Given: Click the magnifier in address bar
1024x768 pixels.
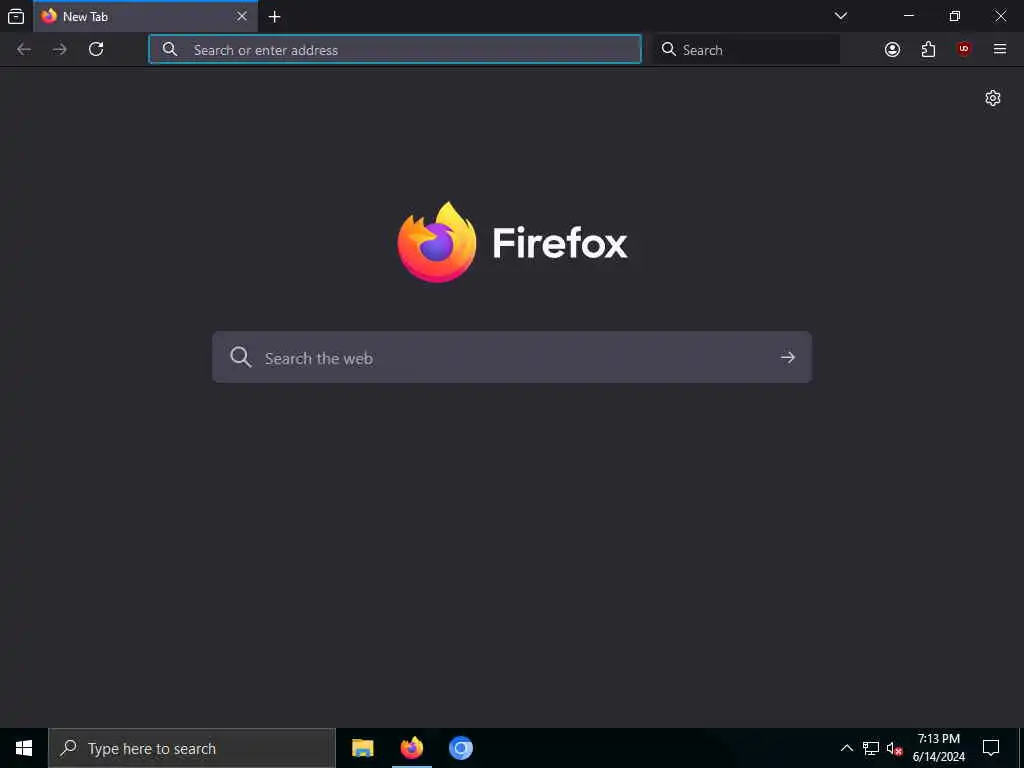Looking at the screenshot, I should [x=170, y=50].
